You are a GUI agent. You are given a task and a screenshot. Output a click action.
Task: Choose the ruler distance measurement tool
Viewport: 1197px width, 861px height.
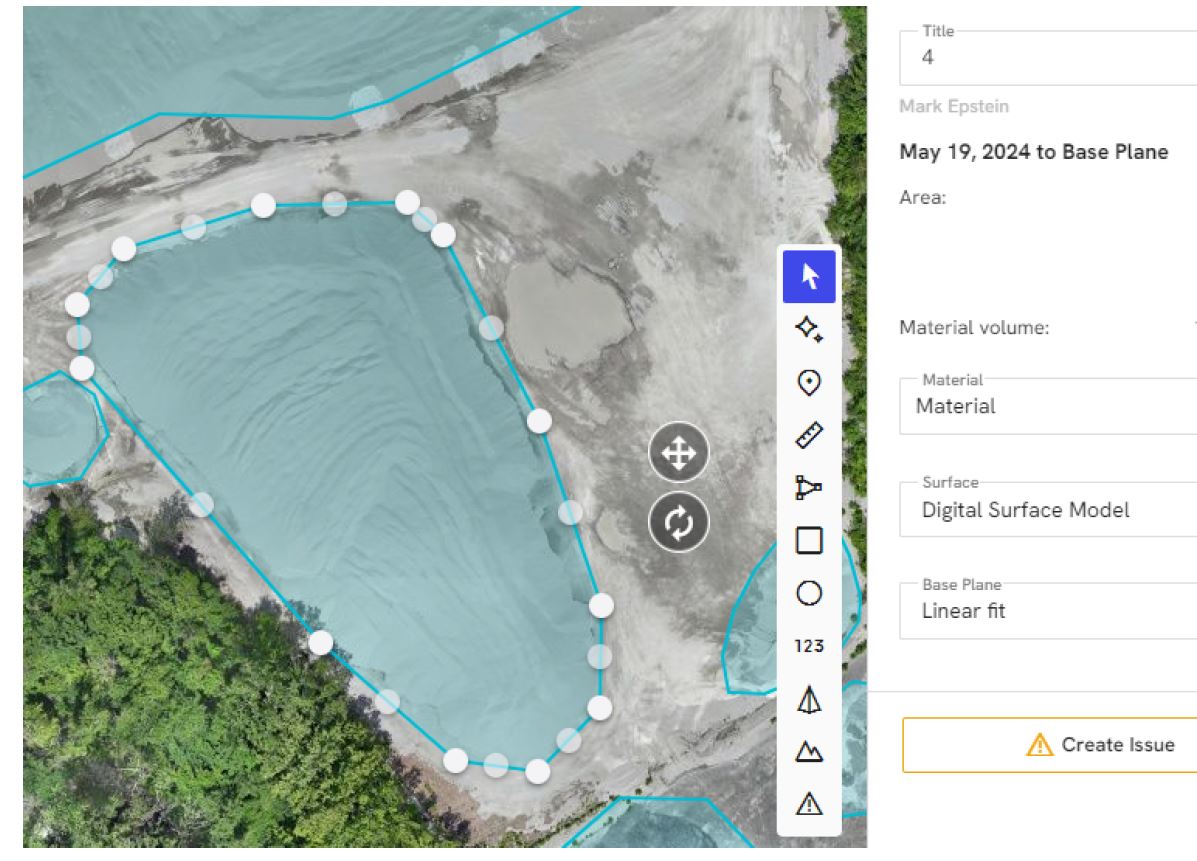pos(808,434)
